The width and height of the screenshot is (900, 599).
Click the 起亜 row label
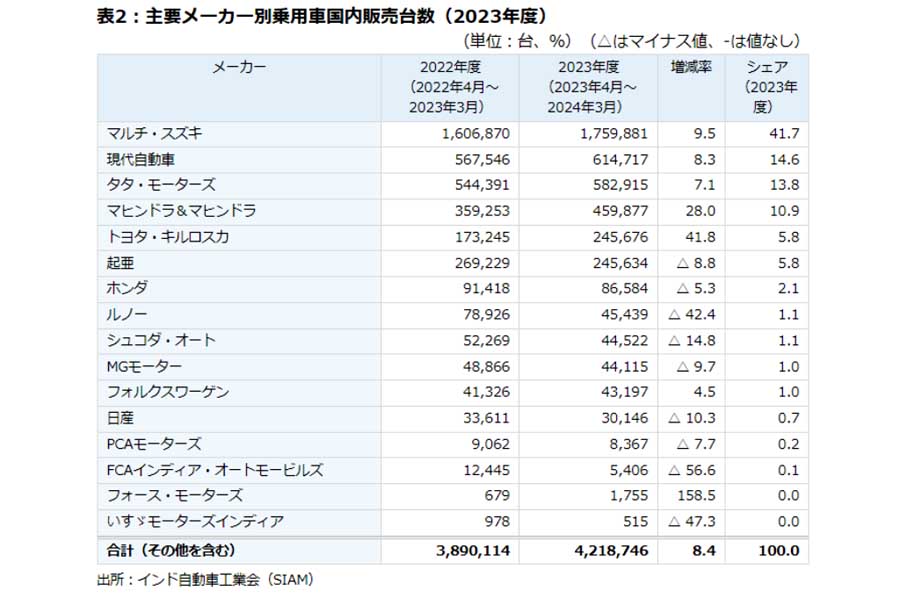120,263
